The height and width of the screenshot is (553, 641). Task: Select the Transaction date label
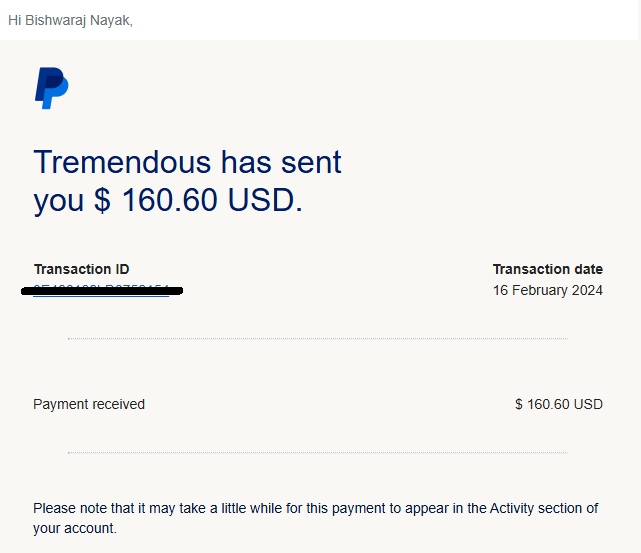click(x=548, y=269)
